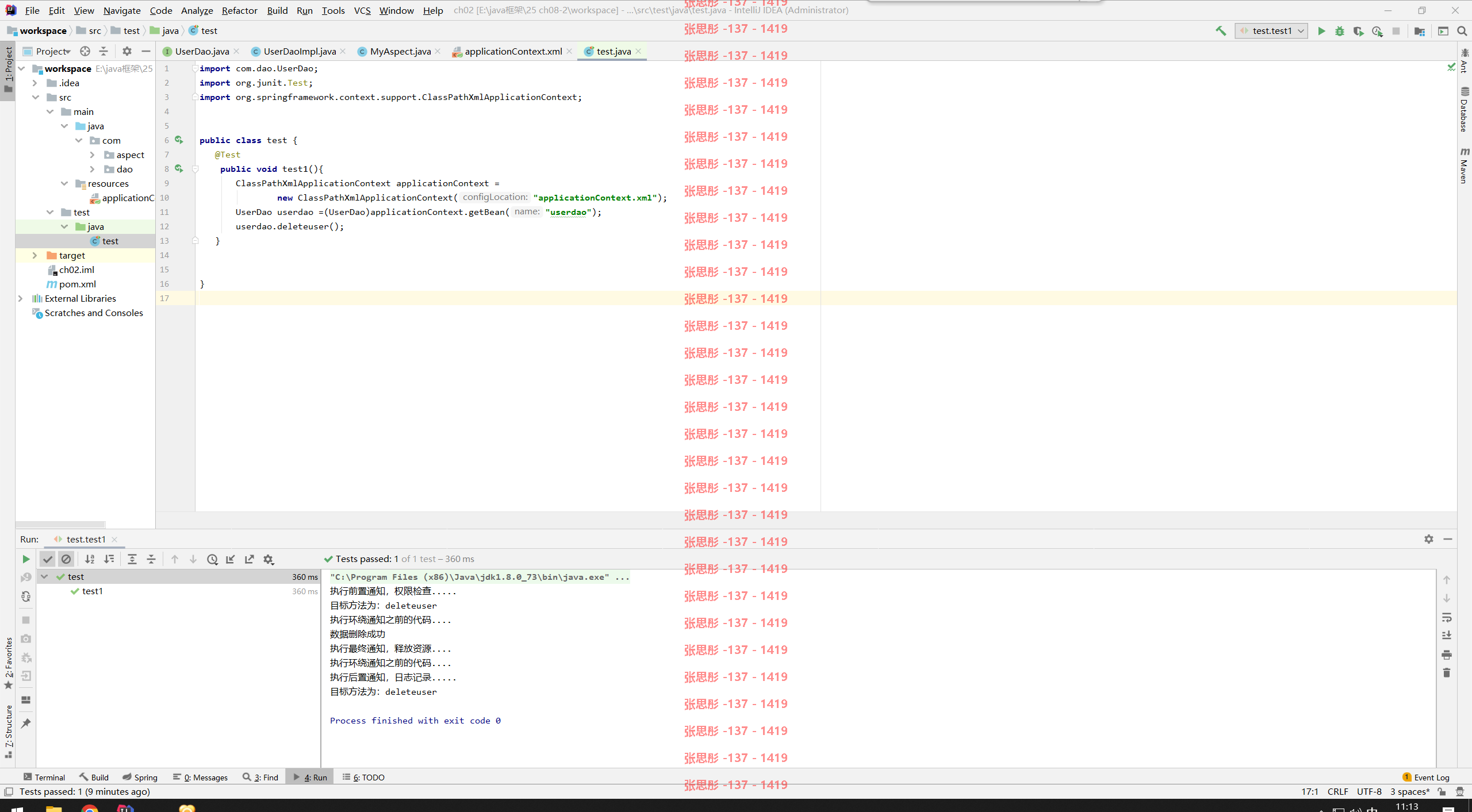Sort tests by duration icon

(109, 559)
